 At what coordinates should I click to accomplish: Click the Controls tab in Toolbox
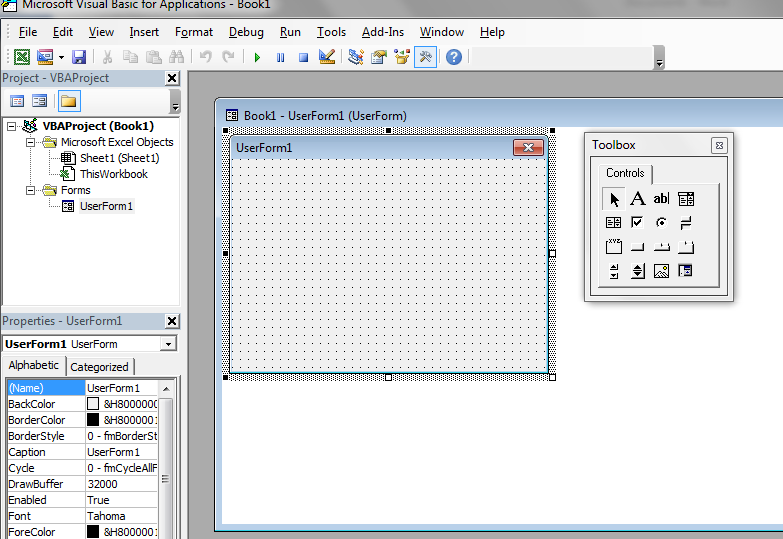pyautogui.click(x=625, y=173)
